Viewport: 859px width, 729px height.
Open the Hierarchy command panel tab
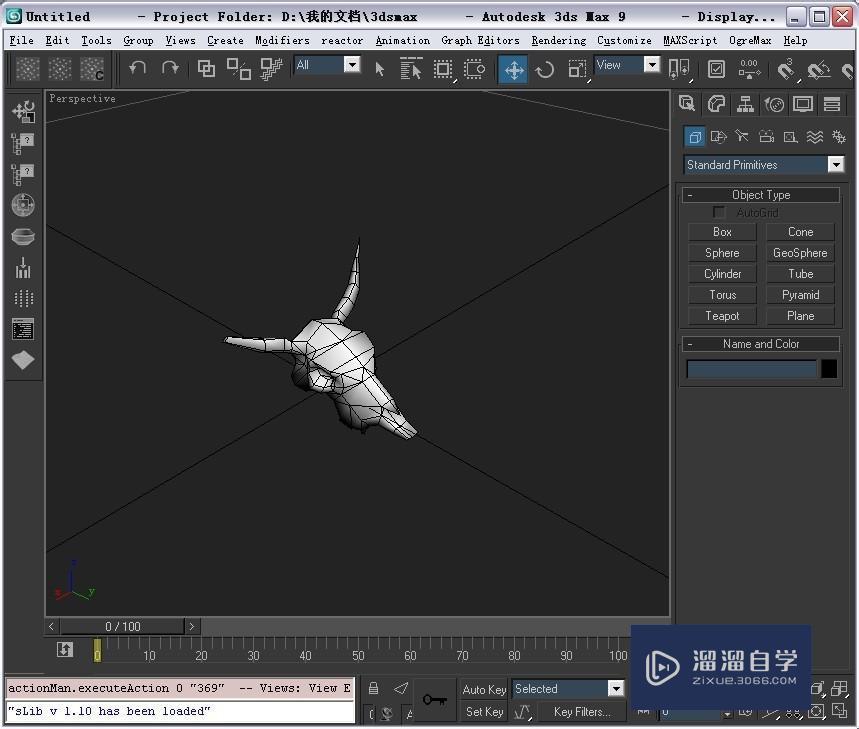pos(745,104)
